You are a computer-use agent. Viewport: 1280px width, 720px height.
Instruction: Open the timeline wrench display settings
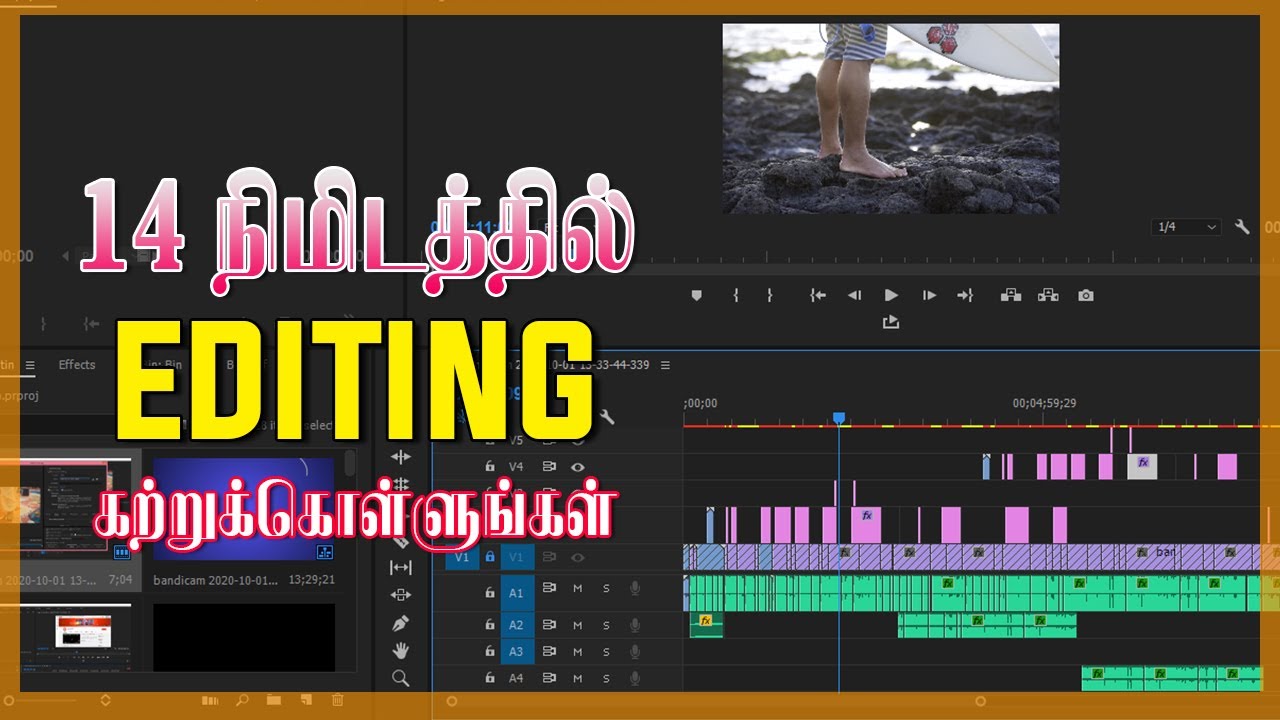(606, 417)
